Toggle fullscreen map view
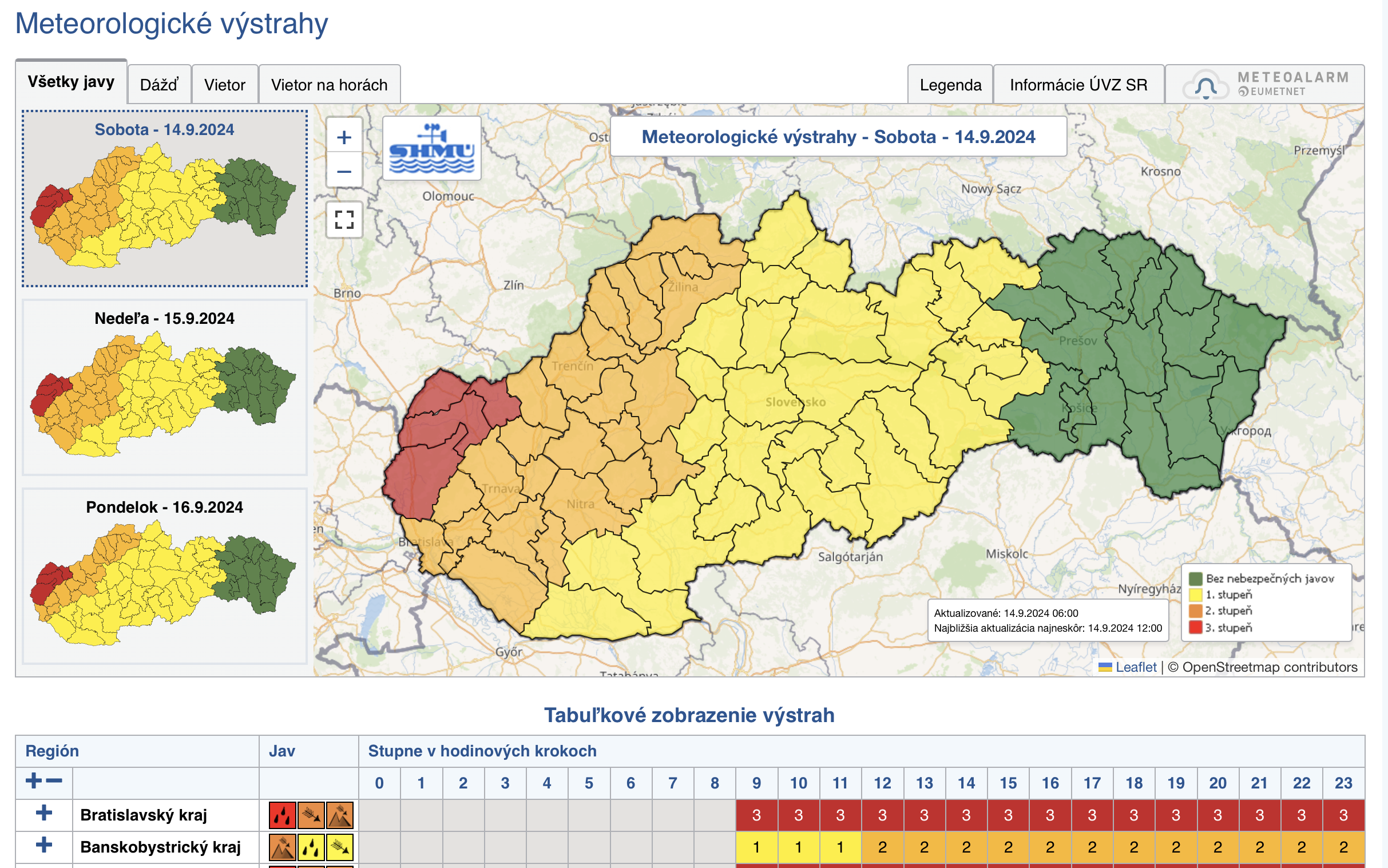1388x868 pixels. (344, 219)
